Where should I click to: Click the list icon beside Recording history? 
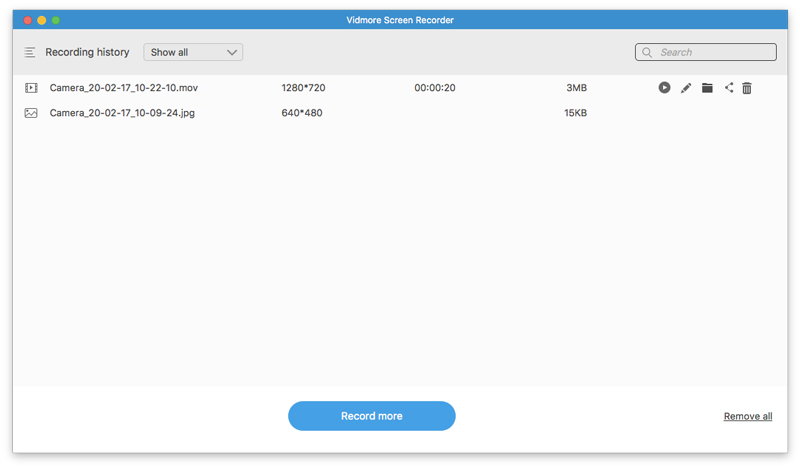[x=30, y=52]
